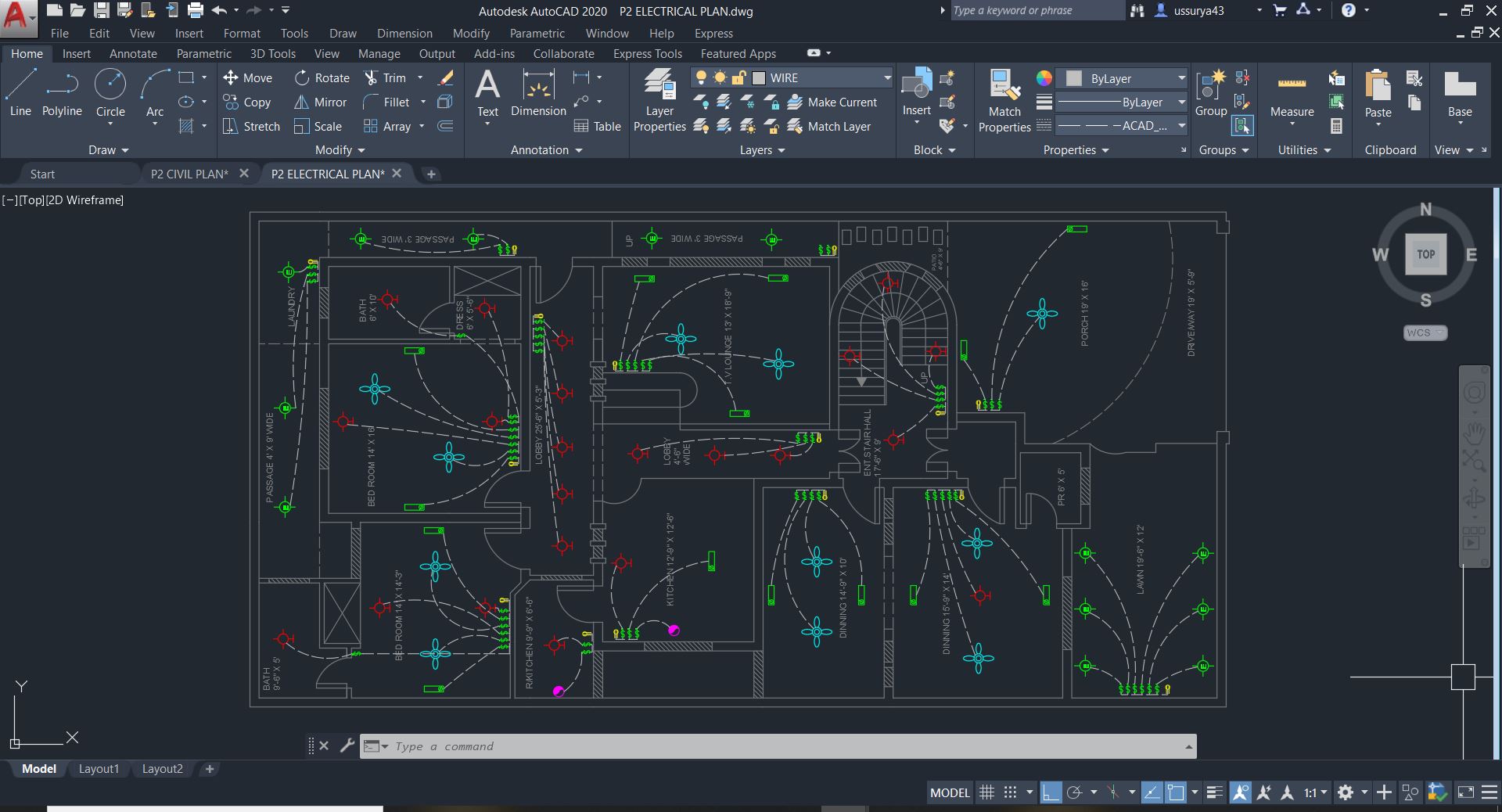Screen dimensions: 1502x812
Task: Toggle the layer on/off lightbulb
Action: point(701,77)
